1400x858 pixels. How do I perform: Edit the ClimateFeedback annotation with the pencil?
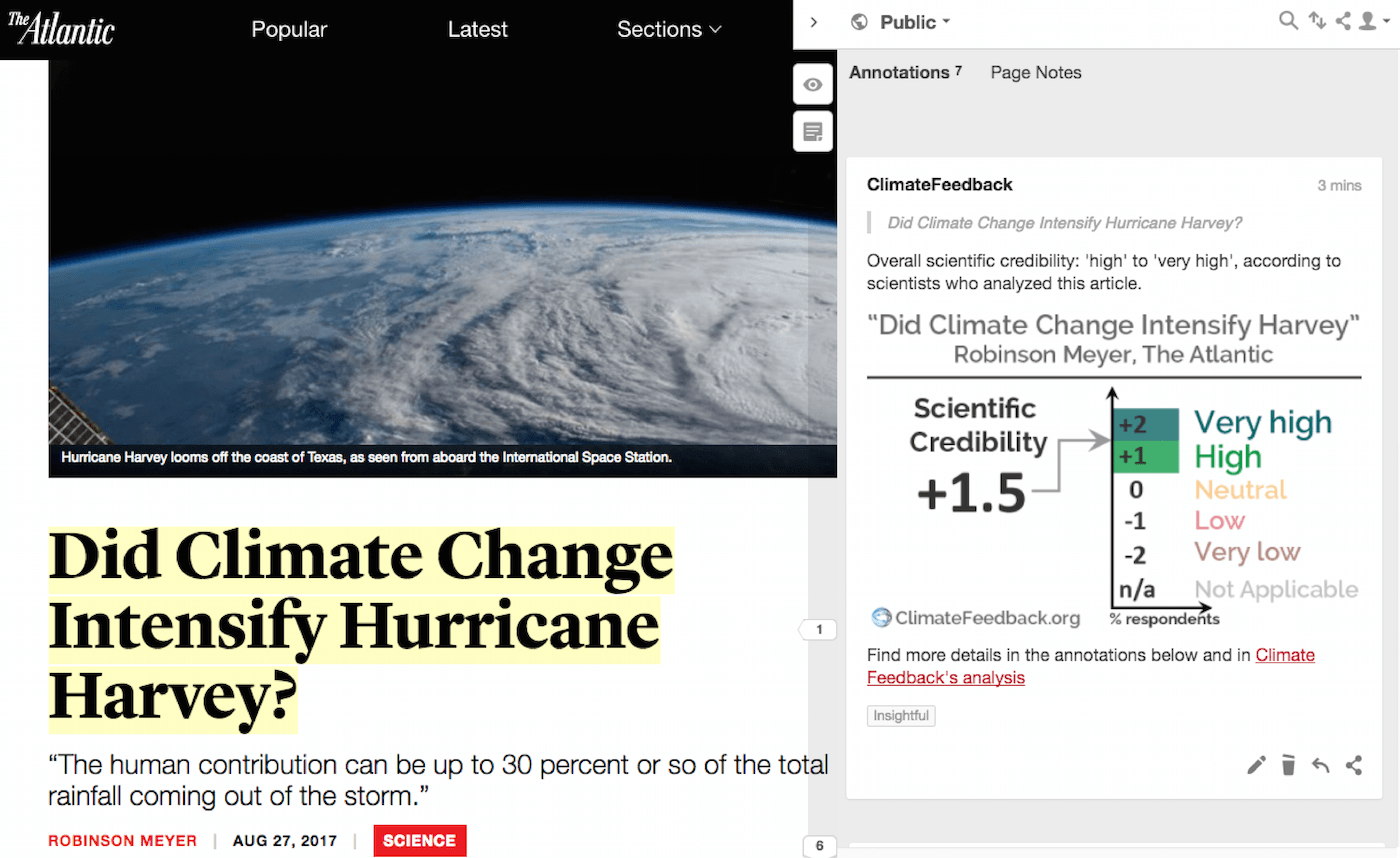1257,766
